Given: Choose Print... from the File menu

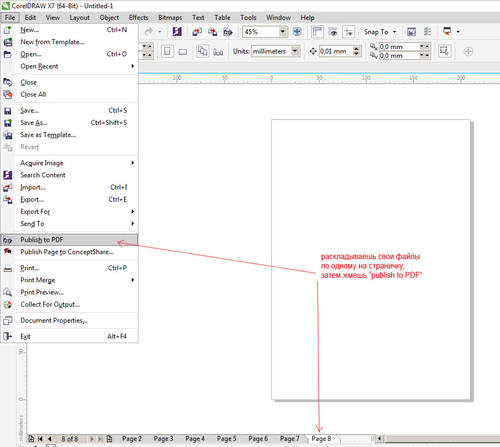Looking at the screenshot, I should (x=69, y=268).
